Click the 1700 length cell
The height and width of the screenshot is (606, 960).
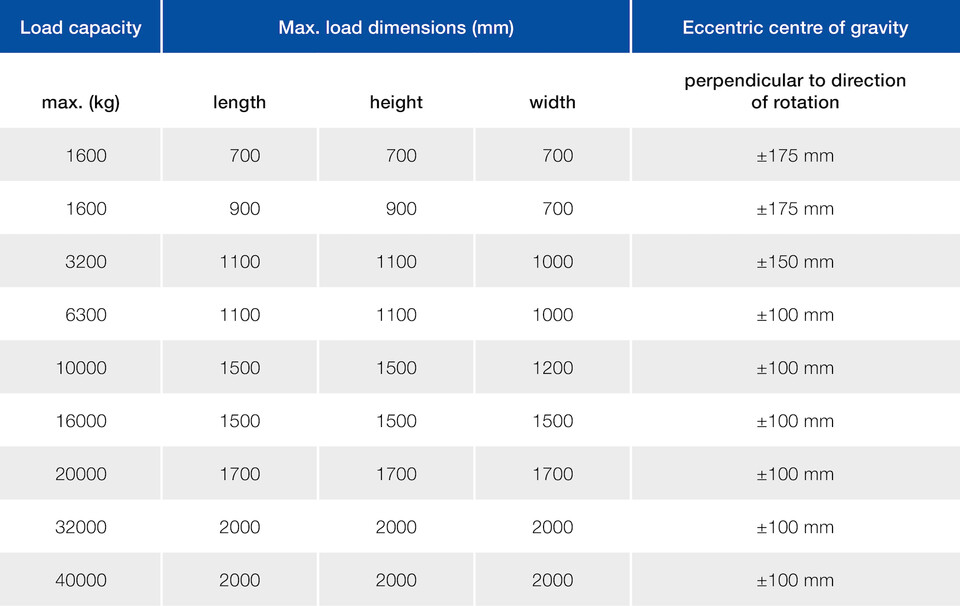pos(239,474)
